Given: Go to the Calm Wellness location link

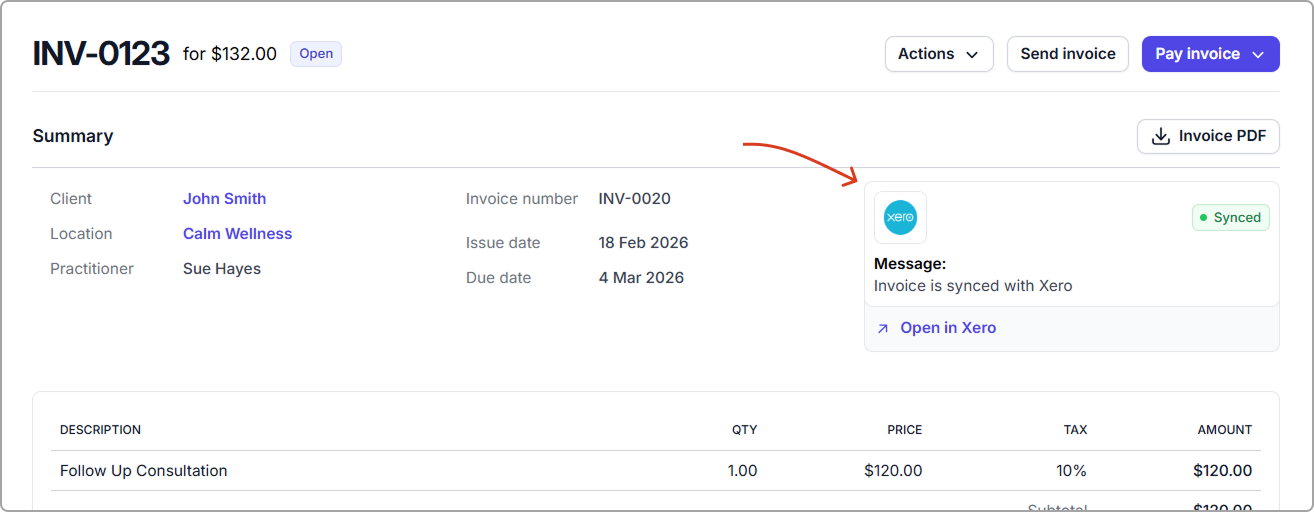Looking at the screenshot, I should [x=237, y=234].
